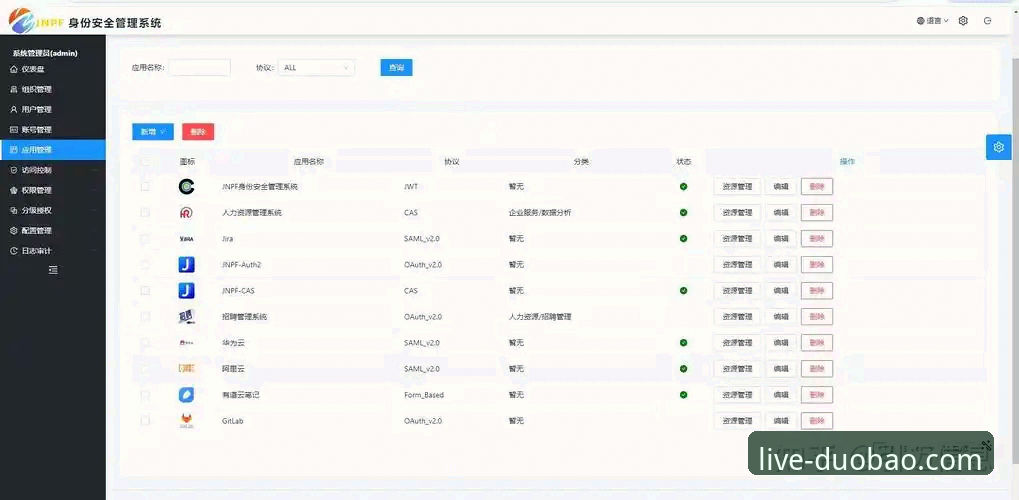Click the 用户管理 person icon
This screenshot has height=500, width=1019.
[14, 109]
